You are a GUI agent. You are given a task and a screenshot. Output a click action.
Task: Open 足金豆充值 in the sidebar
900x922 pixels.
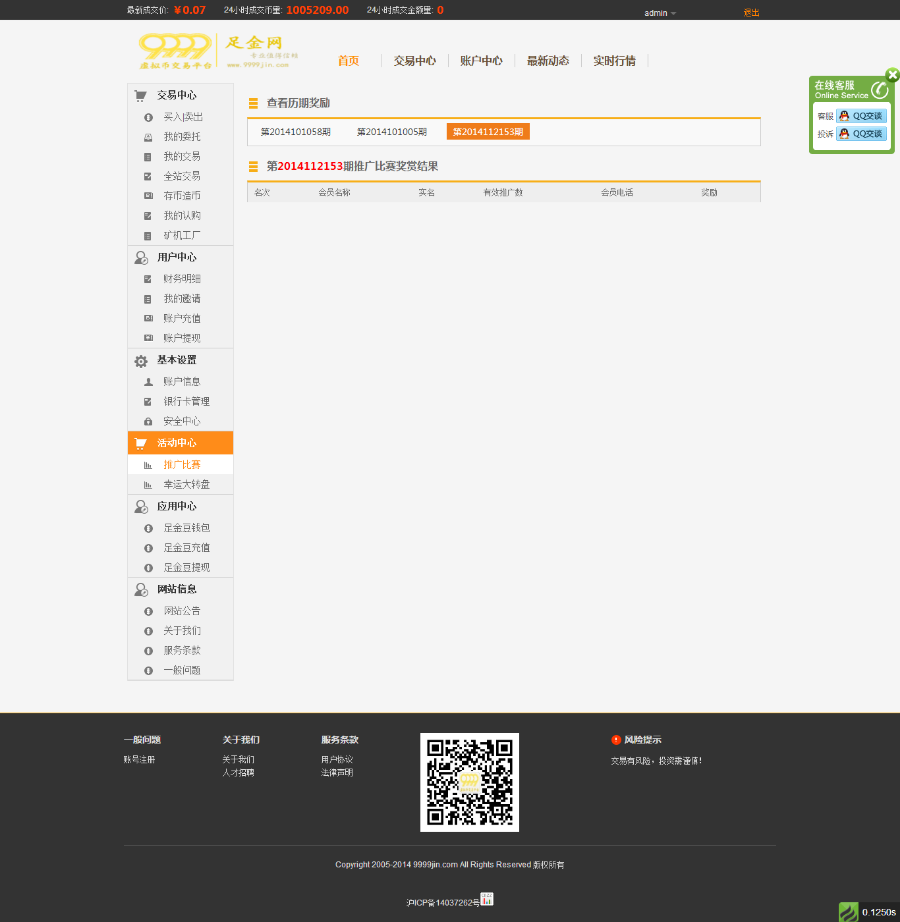click(x=186, y=547)
